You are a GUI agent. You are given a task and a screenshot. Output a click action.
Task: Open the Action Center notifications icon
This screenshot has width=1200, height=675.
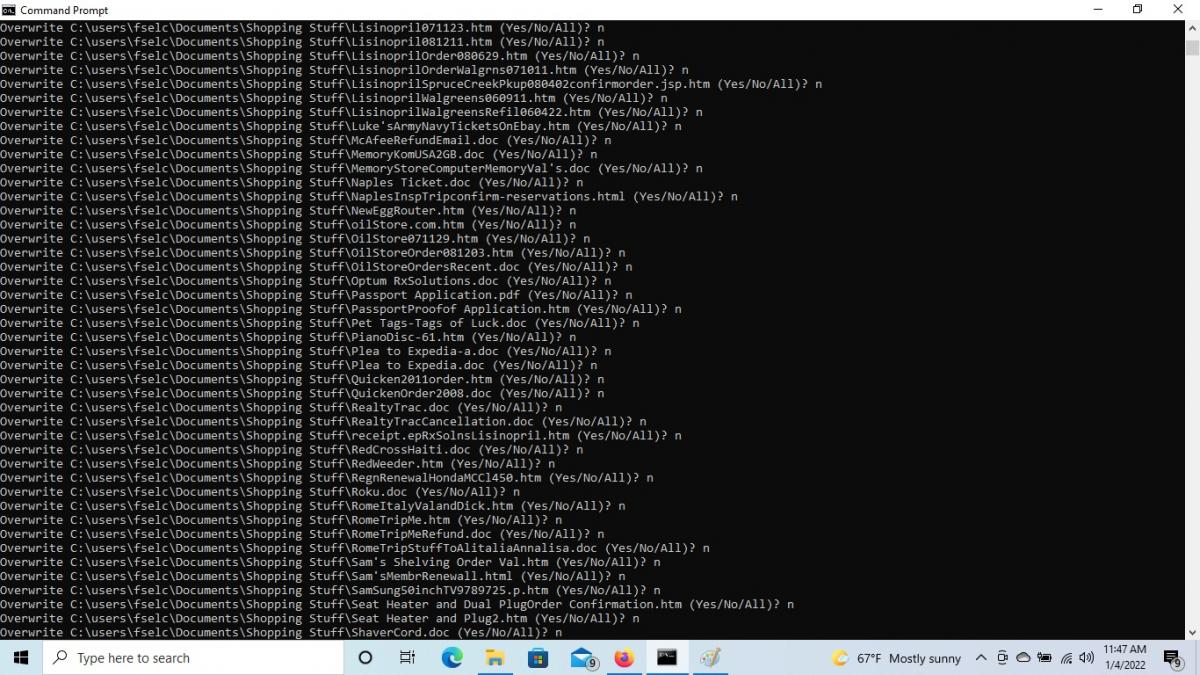coord(1173,657)
